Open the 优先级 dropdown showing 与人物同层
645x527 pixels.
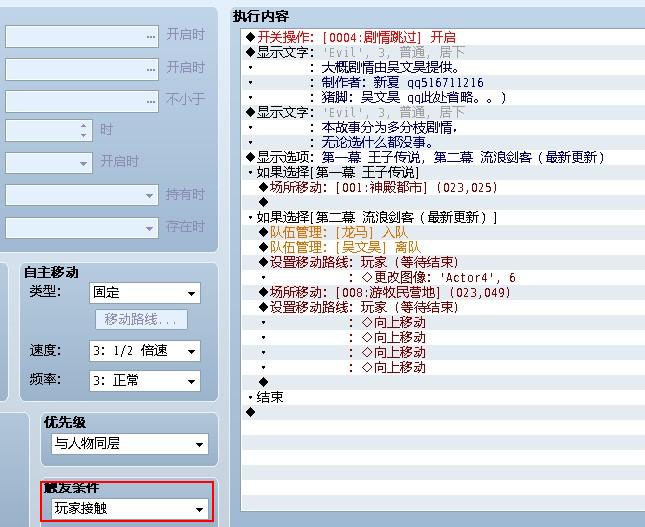(x=130, y=444)
